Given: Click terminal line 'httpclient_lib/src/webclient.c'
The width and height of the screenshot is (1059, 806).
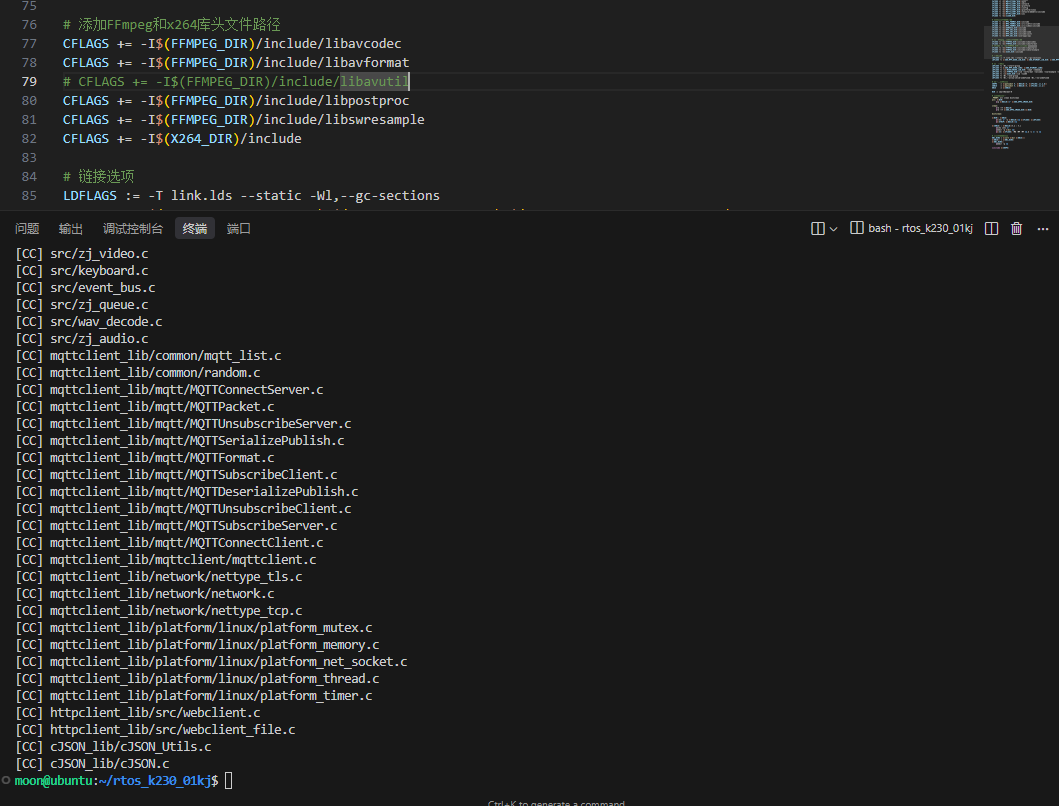Looking at the screenshot, I should (138, 712).
